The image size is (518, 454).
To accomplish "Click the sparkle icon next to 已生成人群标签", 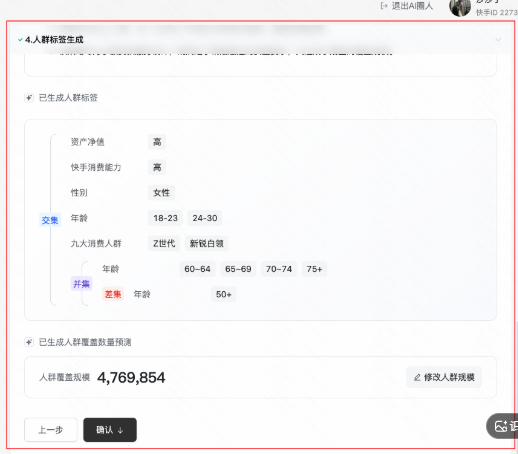I will 29,98.
